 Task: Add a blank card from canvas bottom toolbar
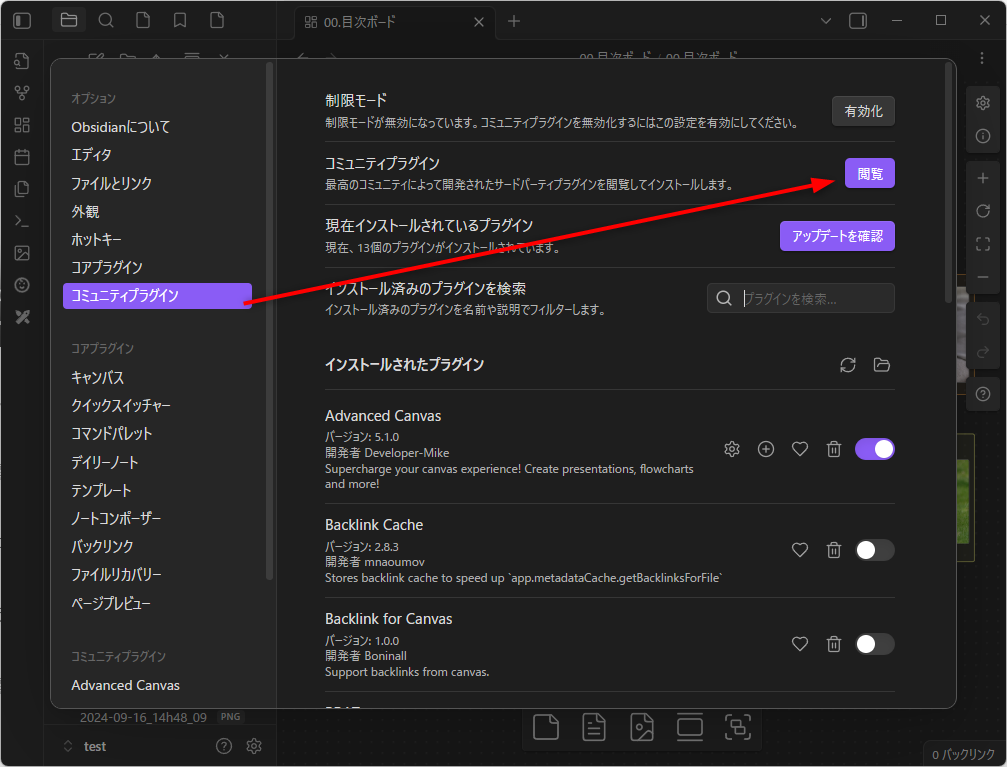546,728
